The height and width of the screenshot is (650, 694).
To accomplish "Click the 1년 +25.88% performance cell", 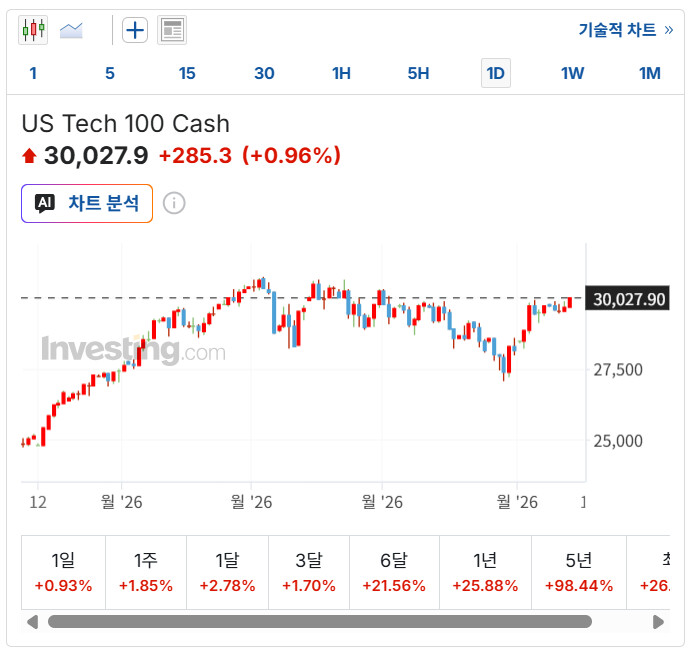I will point(485,572).
